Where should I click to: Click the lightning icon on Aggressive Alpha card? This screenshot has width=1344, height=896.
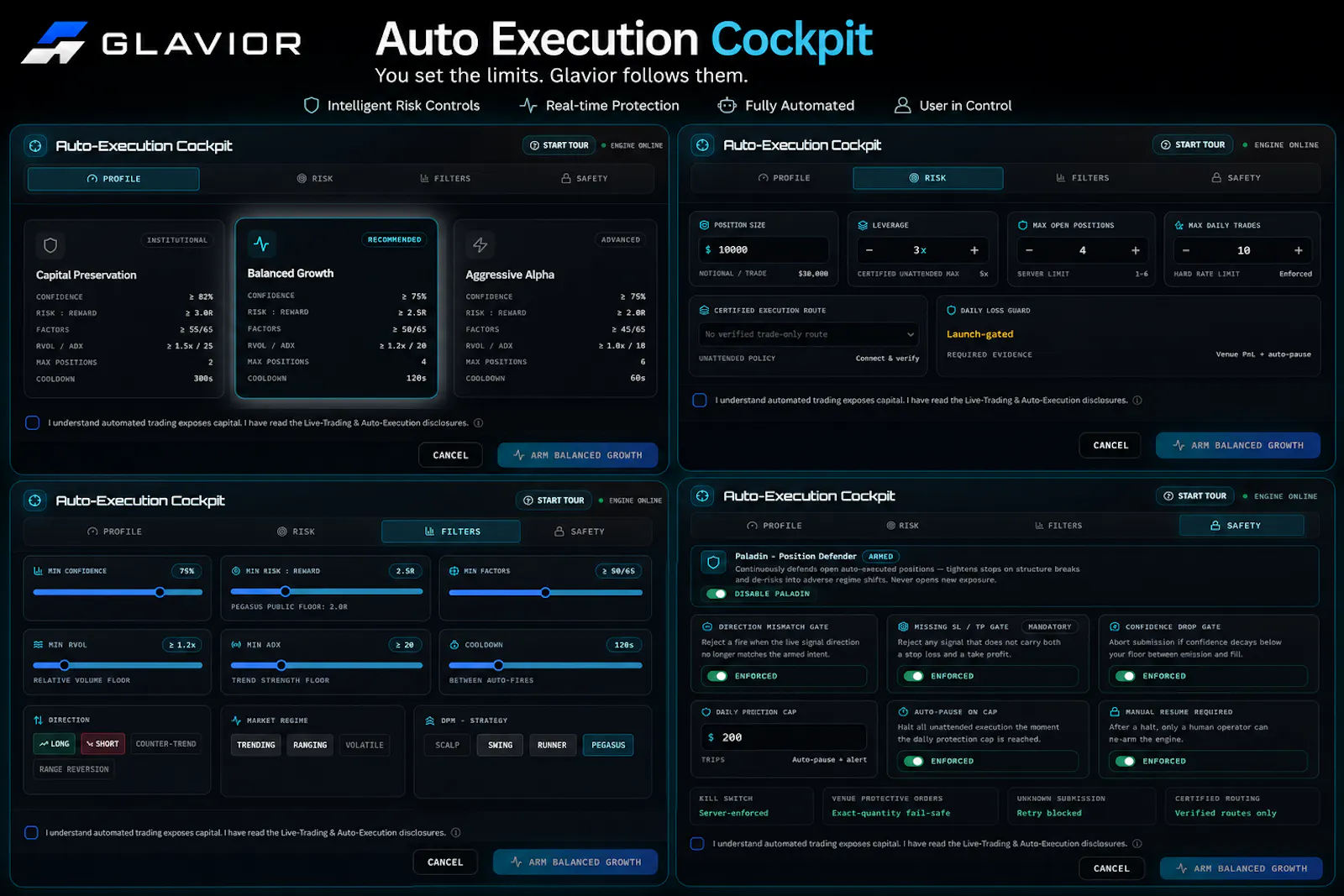click(480, 244)
